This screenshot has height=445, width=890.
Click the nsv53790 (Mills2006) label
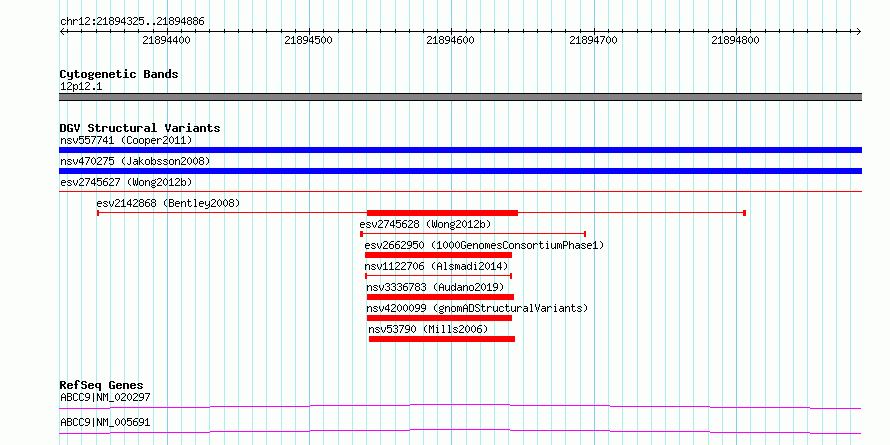click(x=428, y=329)
